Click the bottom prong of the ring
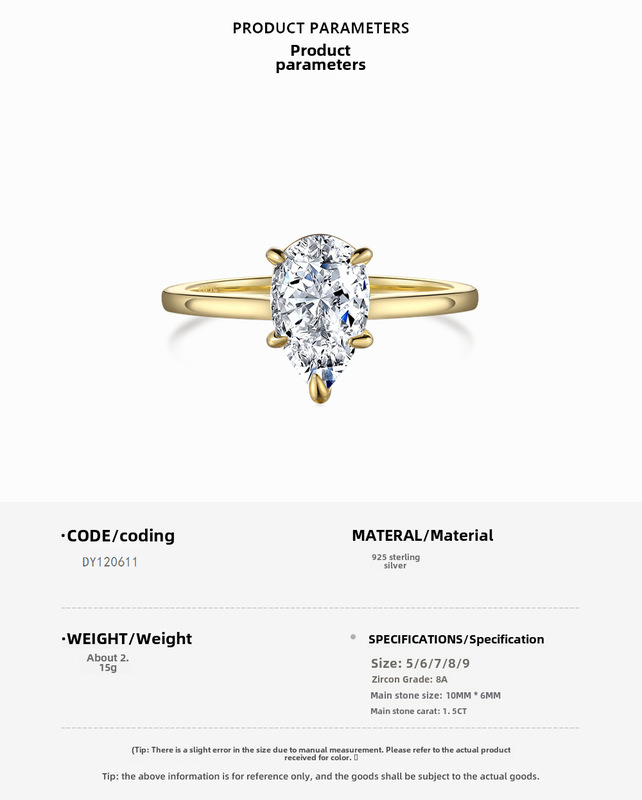Screen dimensions: 642x800 pos(320,389)
